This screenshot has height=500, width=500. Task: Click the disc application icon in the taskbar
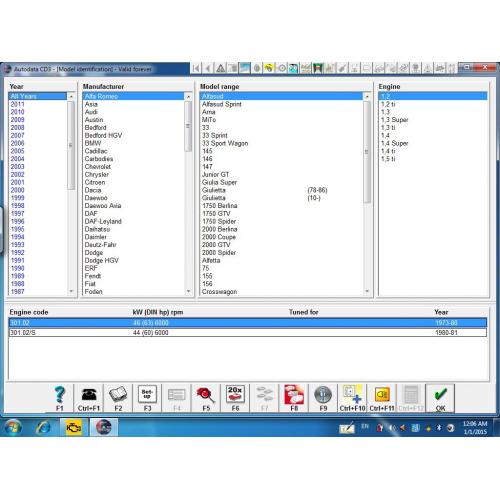click(104, 427)
